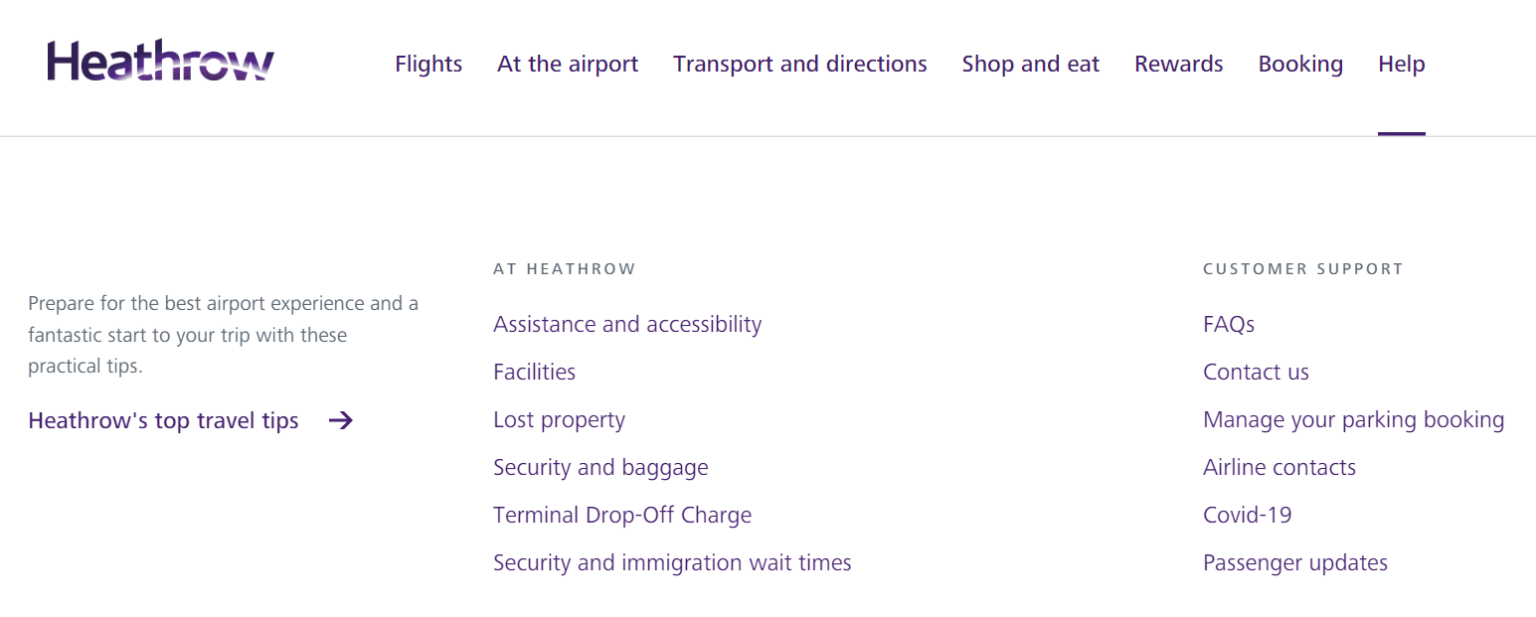This screenshot has width=1536, height=617.
Task: Open Security and baggage page
Action: [x=600, y=468]
